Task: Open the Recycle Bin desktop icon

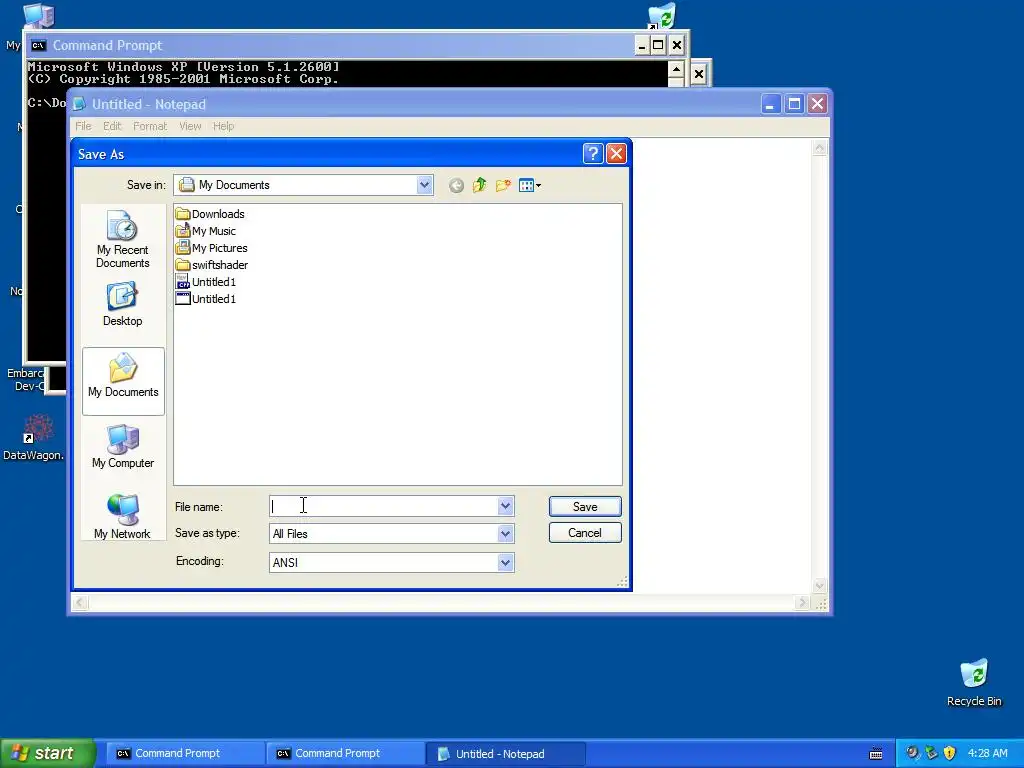Action: (x=974, y=683)
